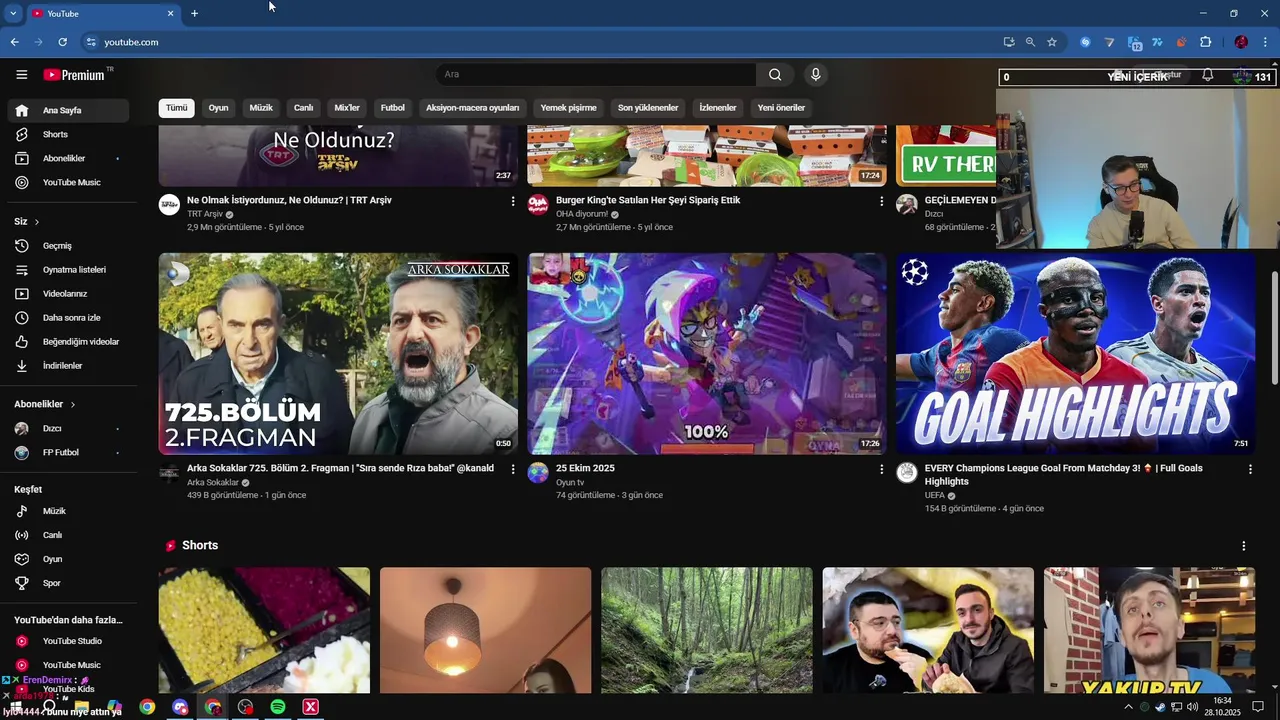The image size is (1280, 720).
Task: Open options menu for Arka Sokaklar video
Action: click(x=513, y=469)
